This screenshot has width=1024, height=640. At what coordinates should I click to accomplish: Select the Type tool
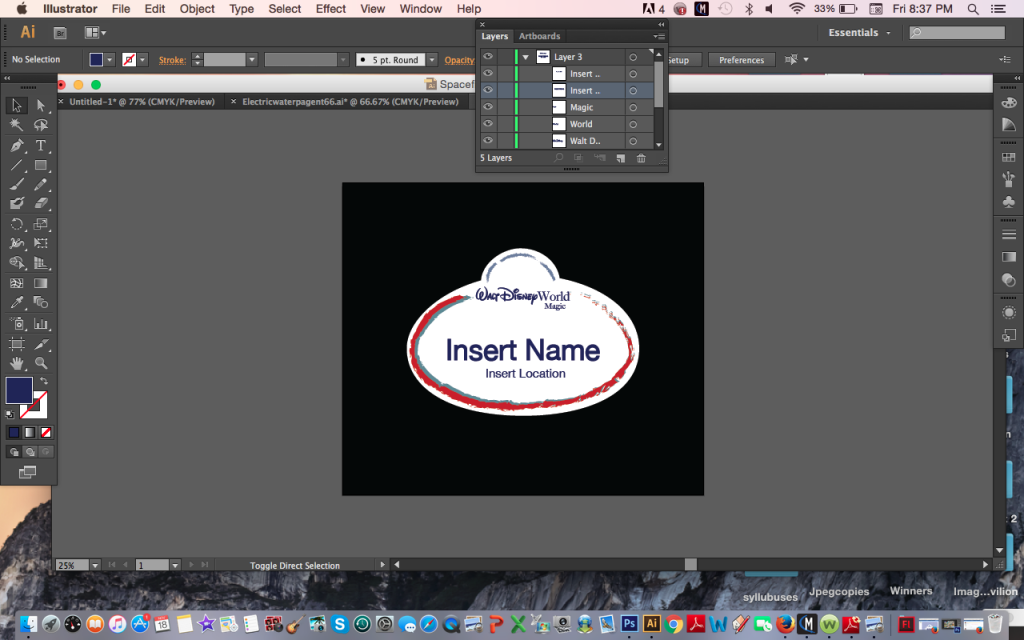tap(41, 146)
